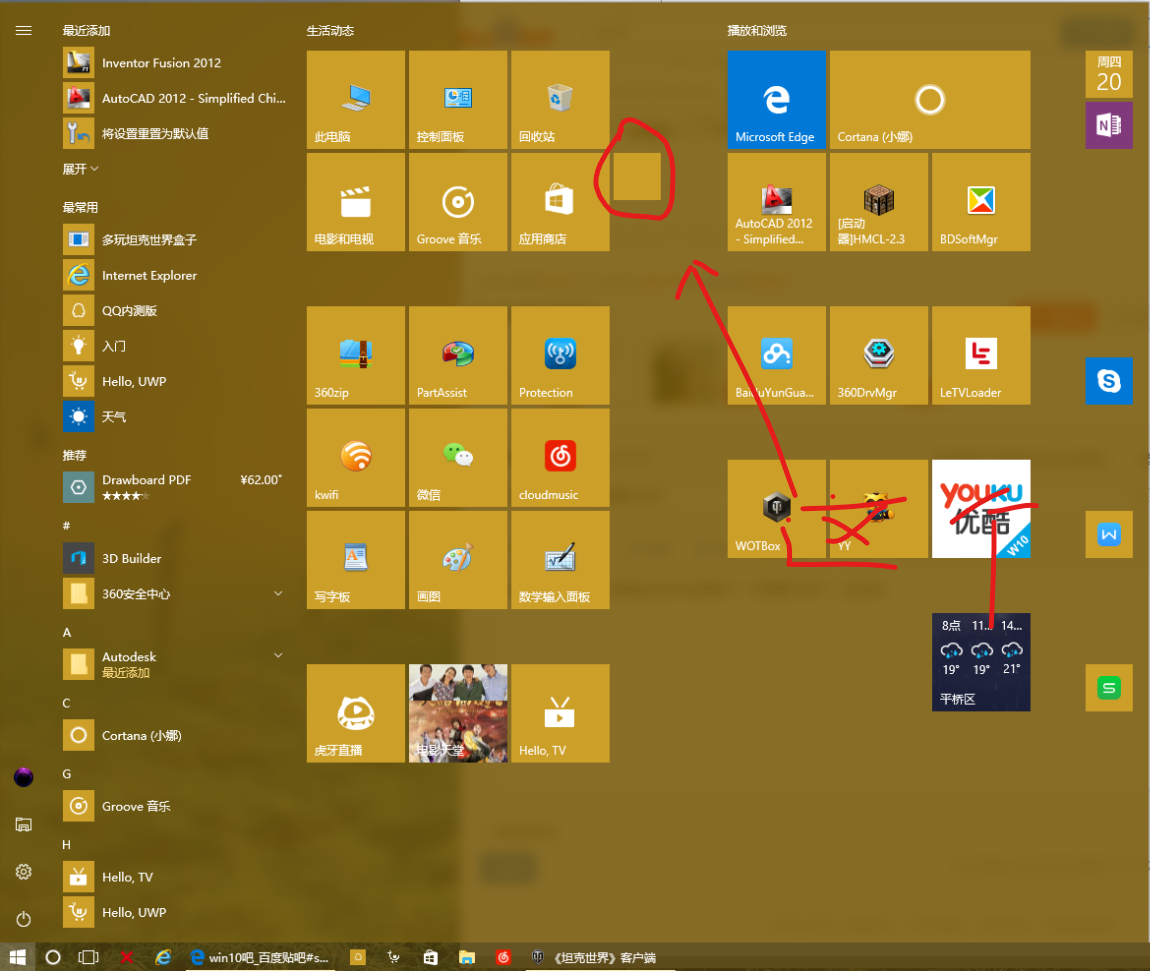
Task: Open the BaiduYunGuanjia tile
Action: tap(777, 355)
